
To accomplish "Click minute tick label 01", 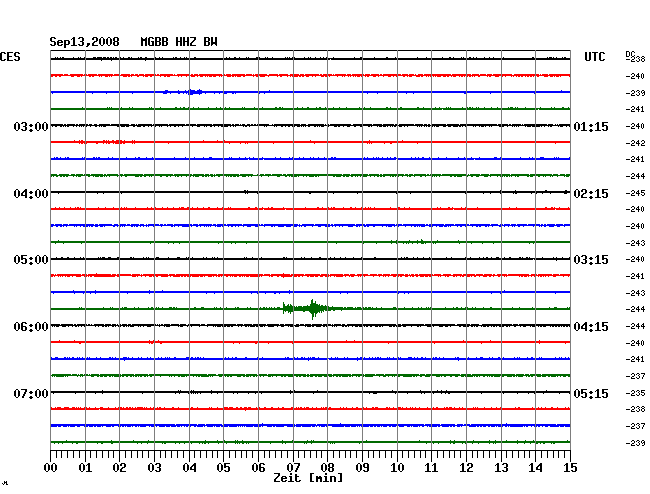I will [x=85, y=467].
